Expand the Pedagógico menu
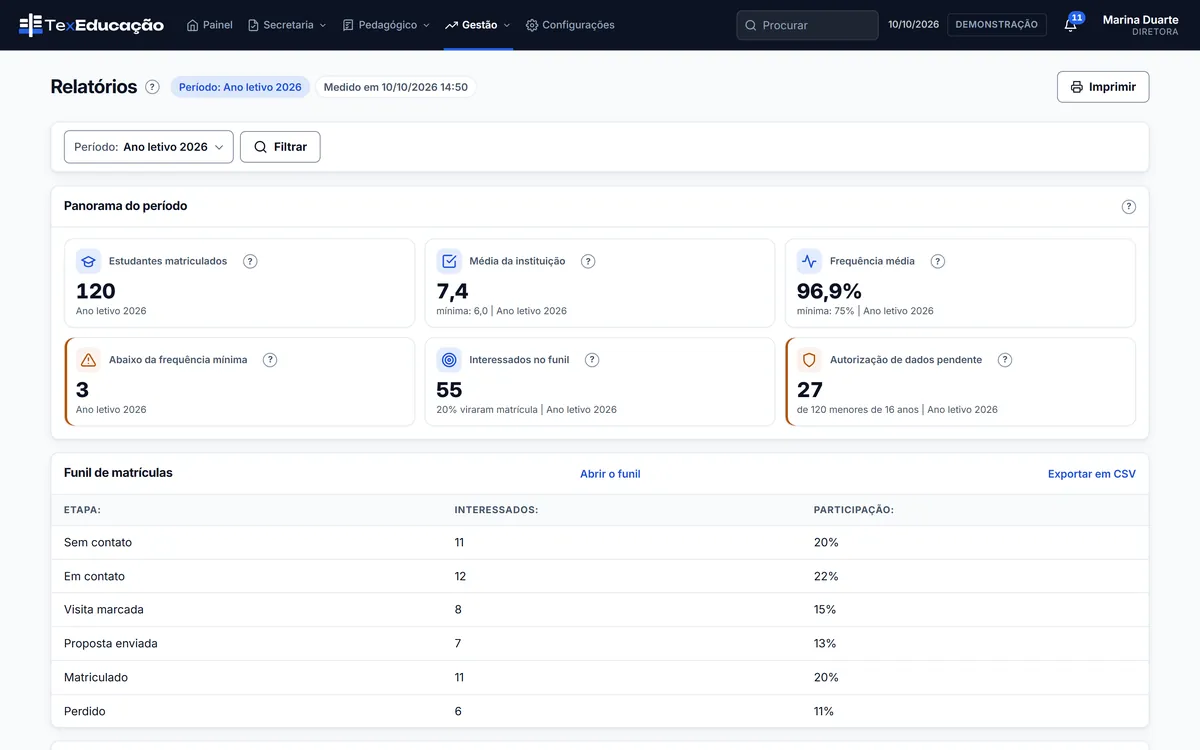1200x750 pixels. click(386, 25)
